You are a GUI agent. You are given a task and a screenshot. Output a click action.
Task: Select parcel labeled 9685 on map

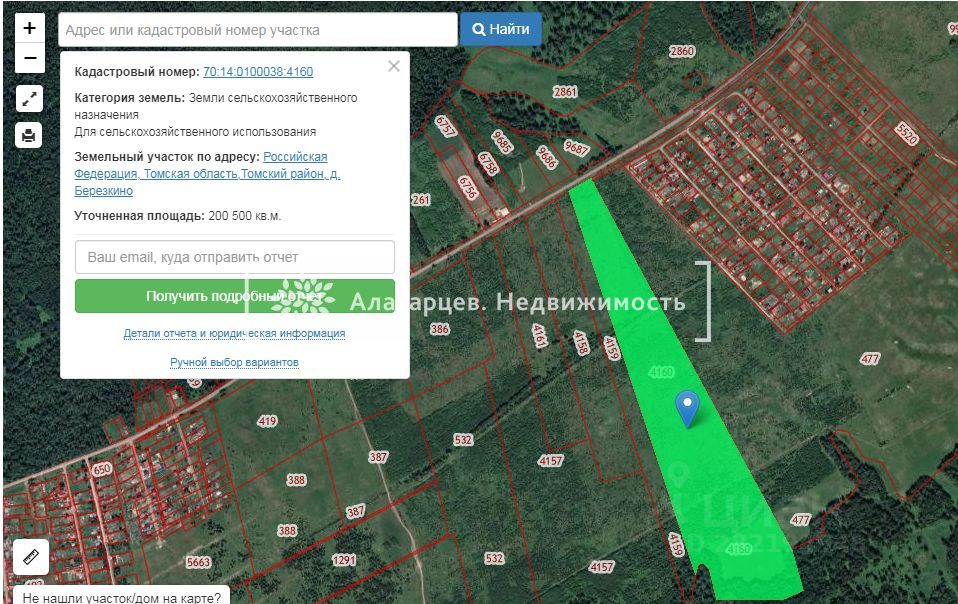point(502,142)
